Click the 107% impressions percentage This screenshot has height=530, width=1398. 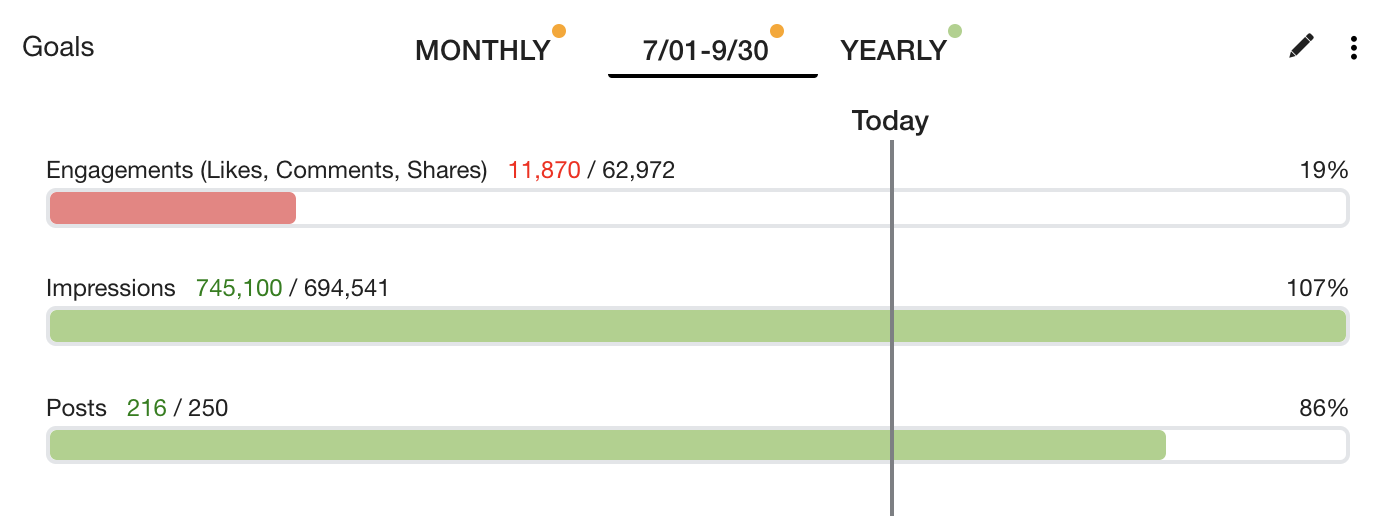pos(1317,288)
